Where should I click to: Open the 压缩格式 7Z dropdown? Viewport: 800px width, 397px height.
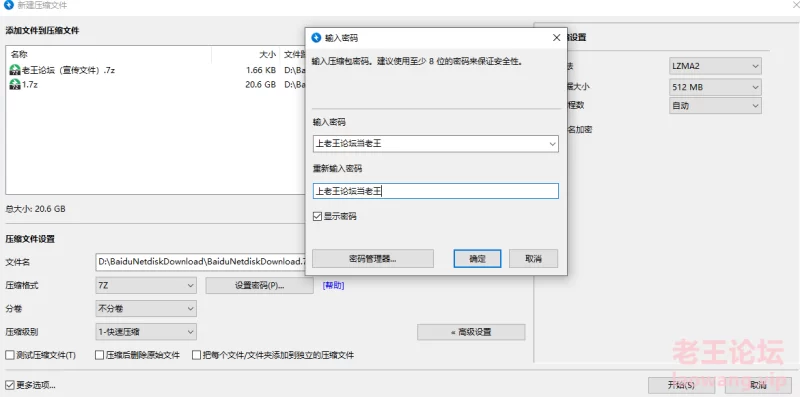146,286
